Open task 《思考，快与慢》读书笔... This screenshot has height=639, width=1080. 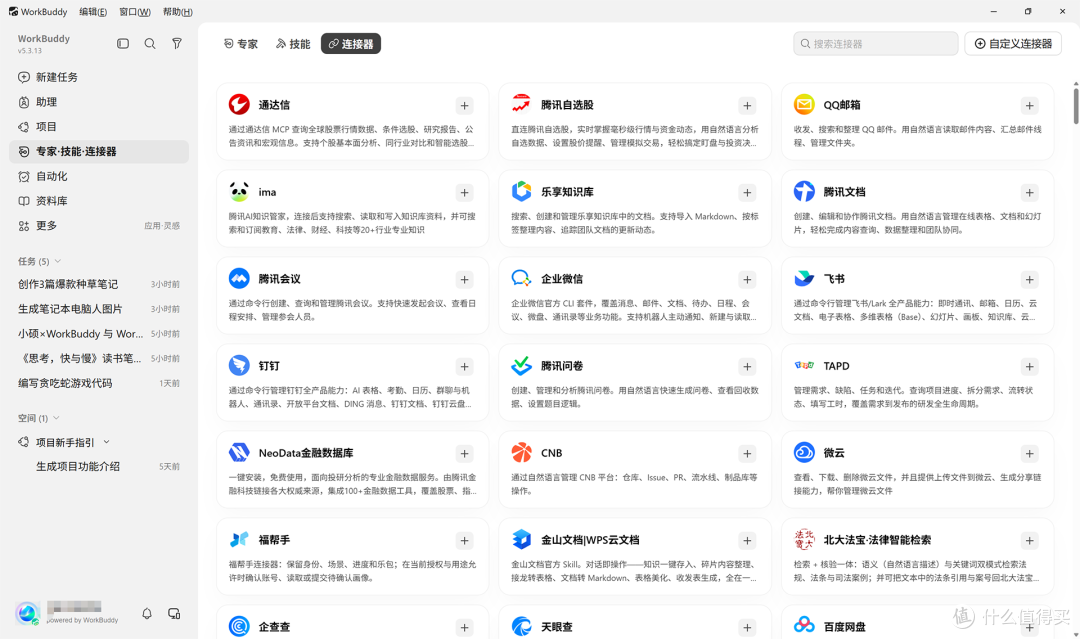(98, 358)
